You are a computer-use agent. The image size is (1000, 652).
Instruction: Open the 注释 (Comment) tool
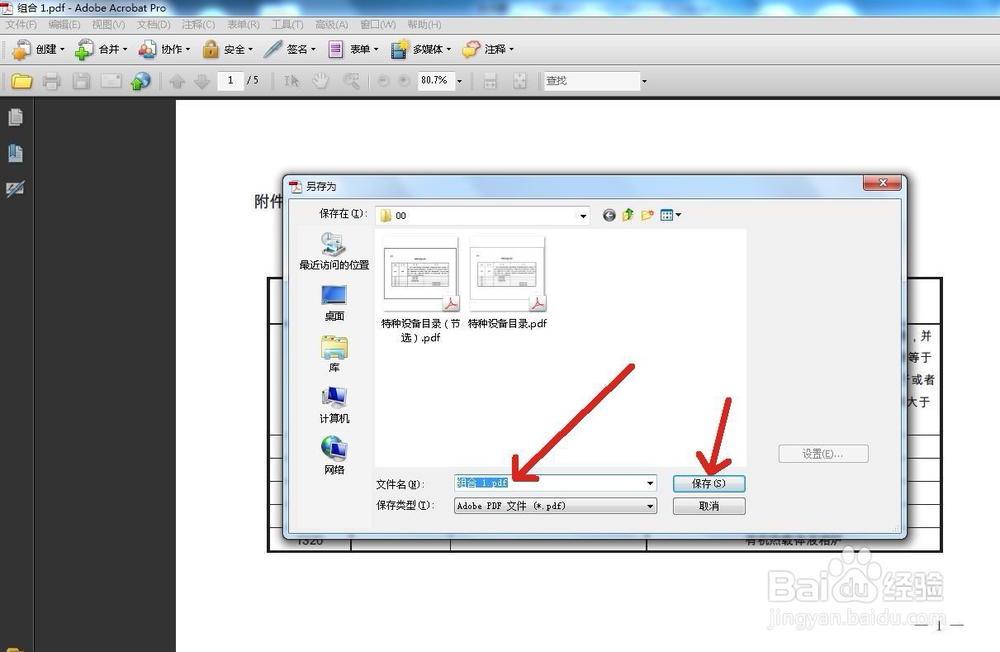[x=482, y=49]
